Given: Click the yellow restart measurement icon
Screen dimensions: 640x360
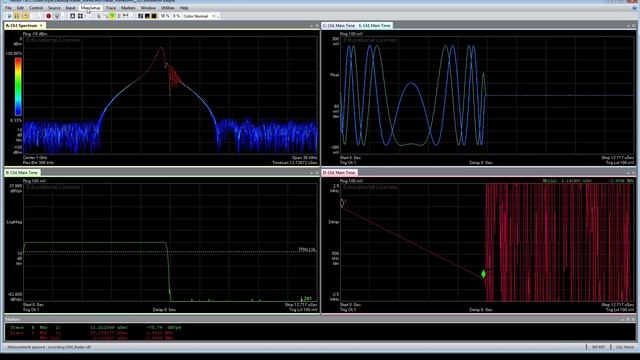Looking at the screenshot, I should point(25,16).
